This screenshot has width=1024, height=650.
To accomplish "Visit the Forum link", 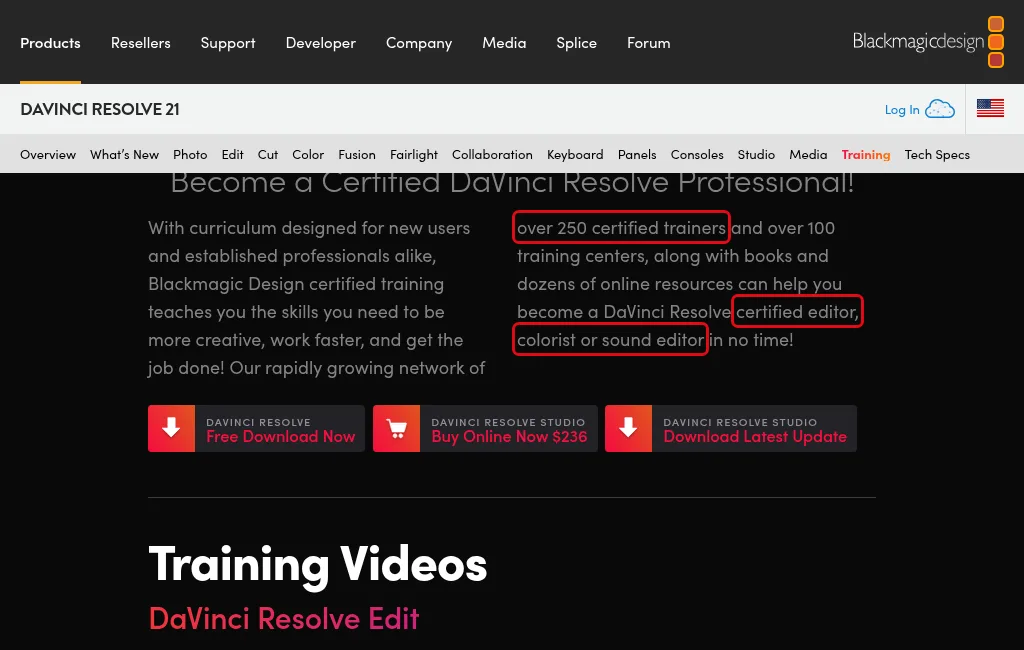I will tap(648, 43).
